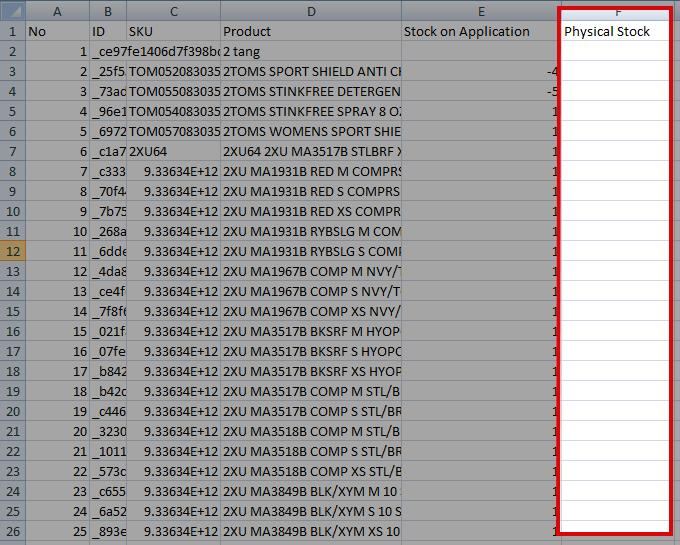Select cell '2XU MA1931B RED XS COMPR'
The width and height of the screenshot is (680, 545).
pyautogui.click(x=311, y=212)
